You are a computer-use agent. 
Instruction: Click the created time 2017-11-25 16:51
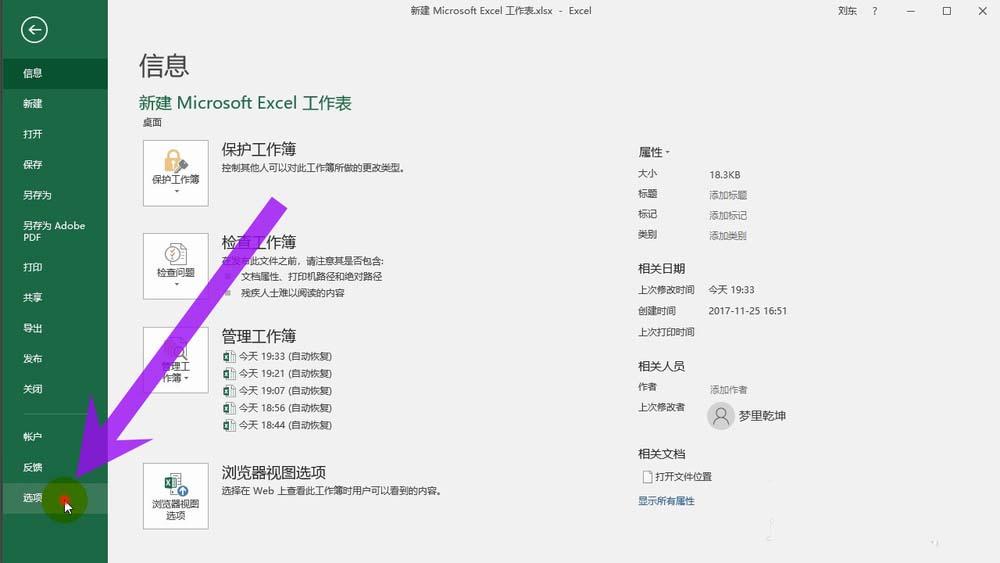[747, 311]
